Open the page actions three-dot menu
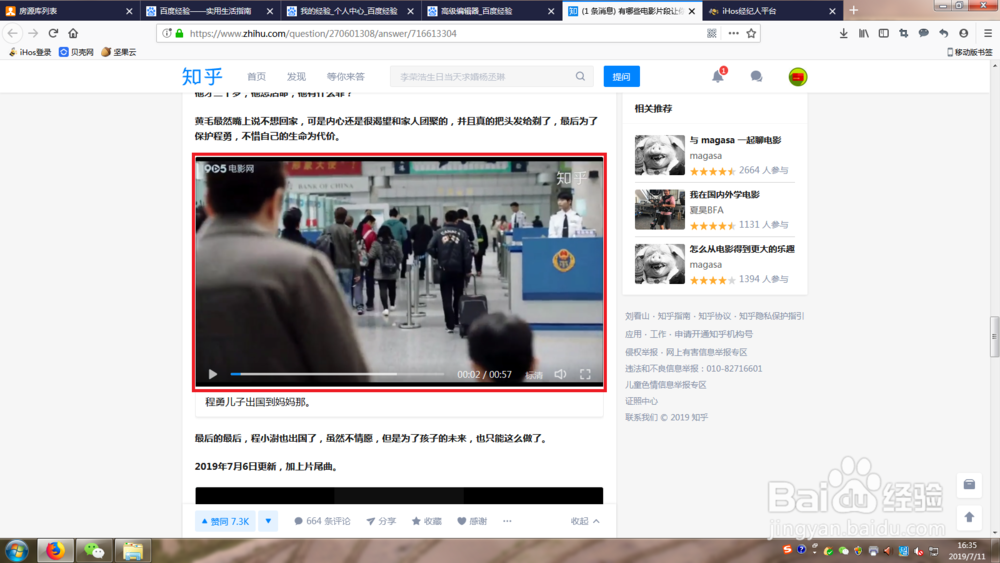The width and height of the screenshot is (1000, 563). coord(733,33)
